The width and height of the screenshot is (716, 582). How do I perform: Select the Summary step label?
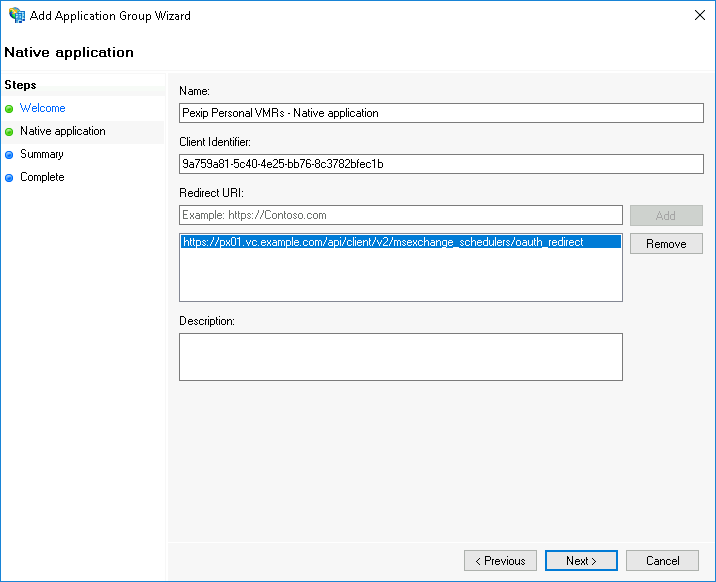(41, 154)
